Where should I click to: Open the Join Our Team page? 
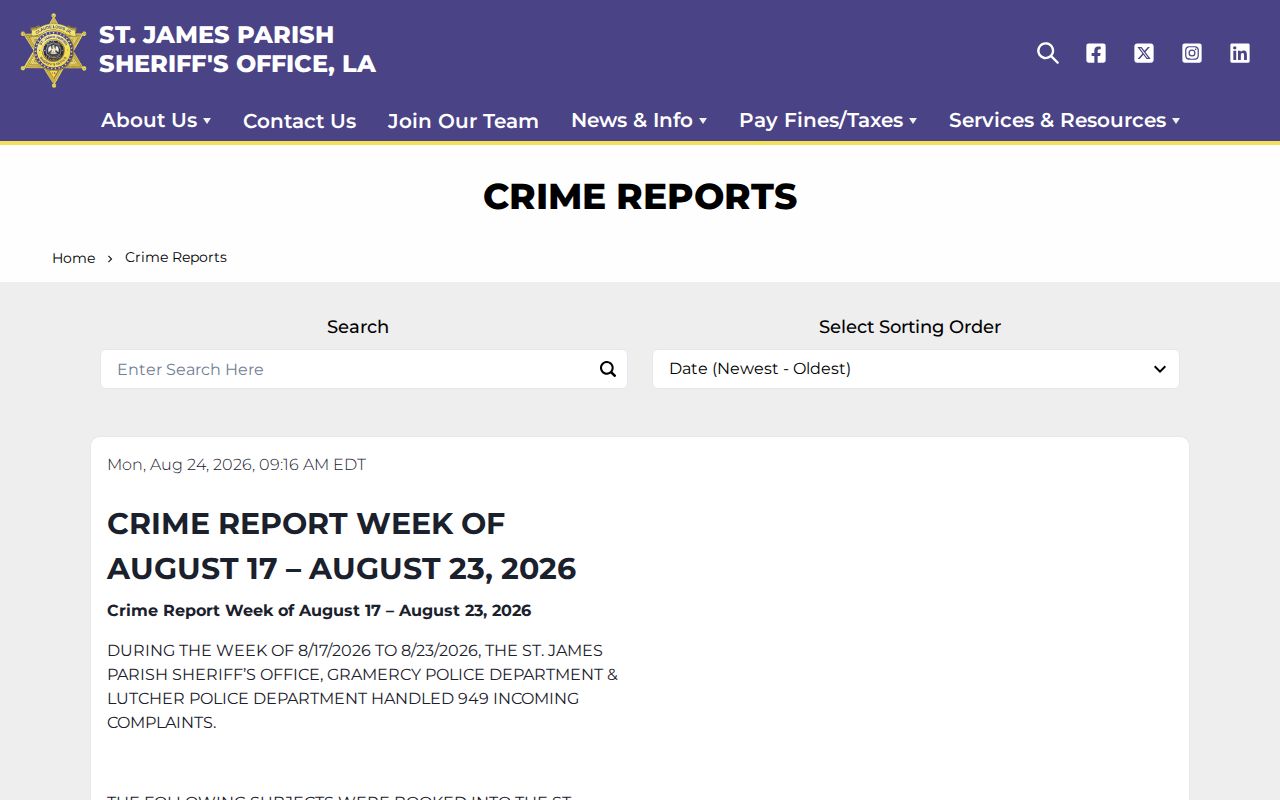pos(463,121)
